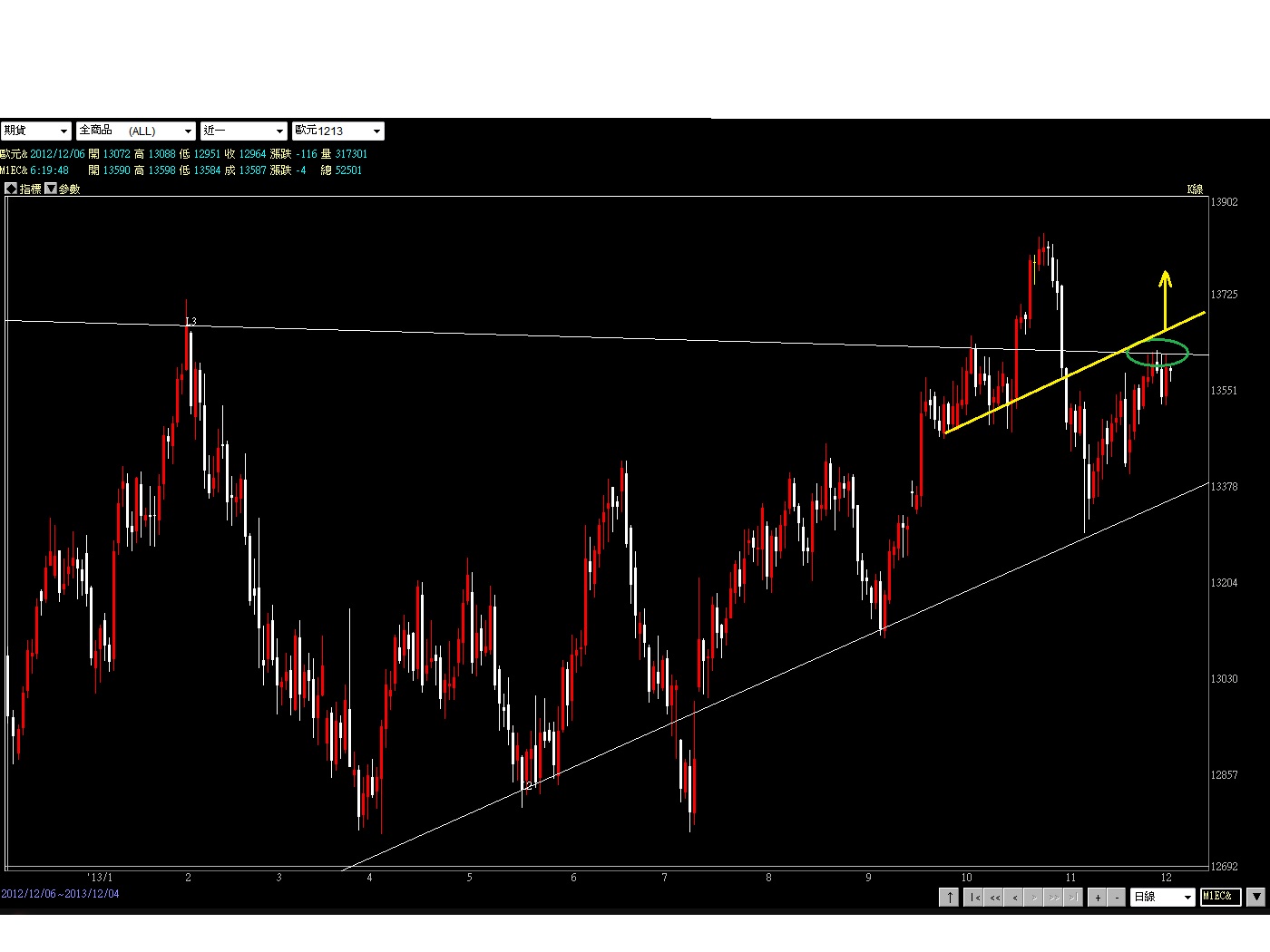Click the total volume value 52501
Image resolution: width=1270 pixels, height=952 pixels.
point(348,170)
